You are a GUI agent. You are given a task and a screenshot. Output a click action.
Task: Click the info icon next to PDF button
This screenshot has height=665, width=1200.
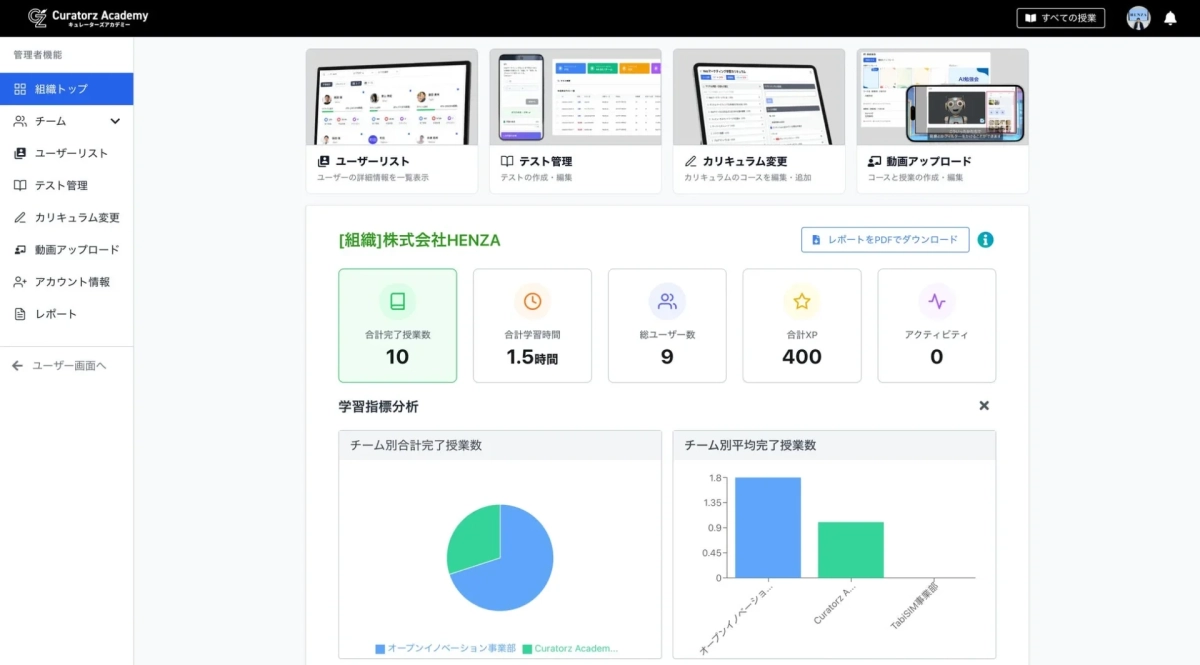click(985, 239)
